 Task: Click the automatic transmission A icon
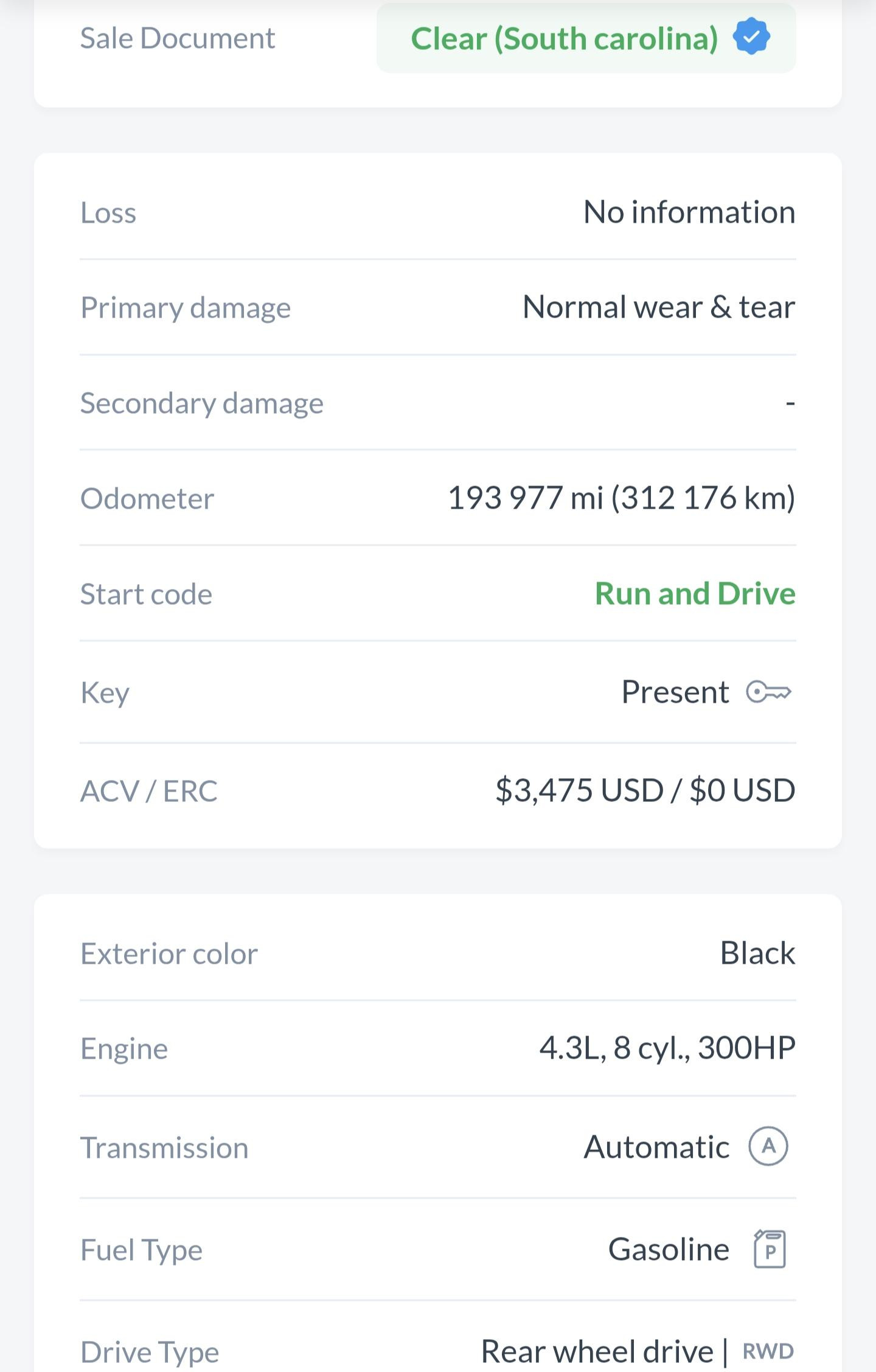[x=768, y=1146]
